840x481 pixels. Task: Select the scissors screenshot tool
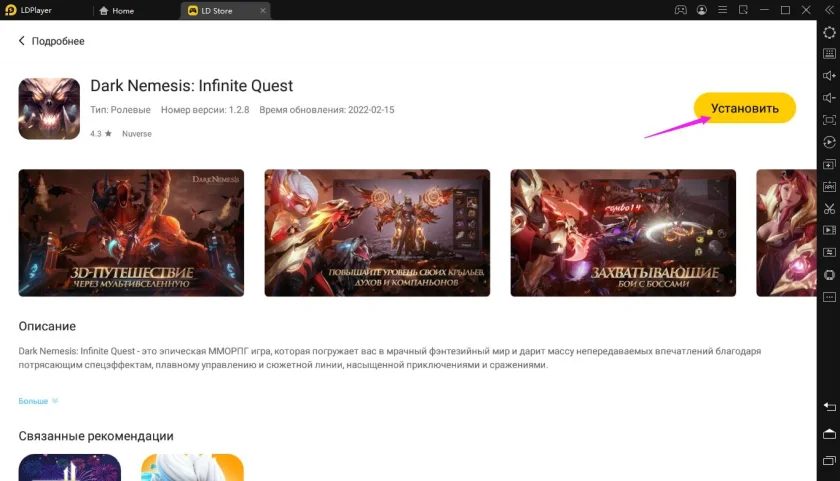click(x=829, y=208)
